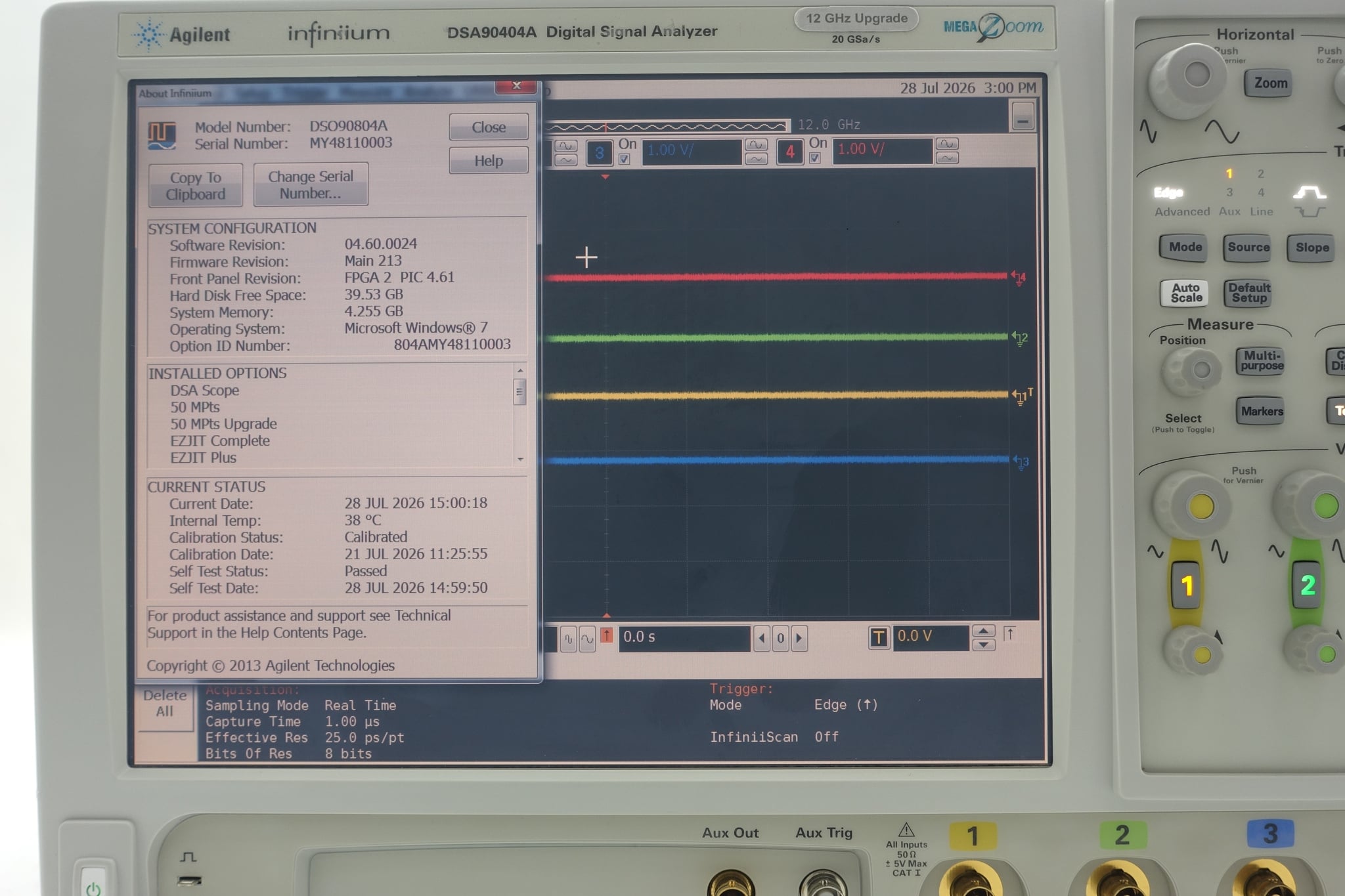Decrease channel 3 scale with small-wave icon
The width and height of the screenshot is (1345, 896).
[x=756, y=159]
